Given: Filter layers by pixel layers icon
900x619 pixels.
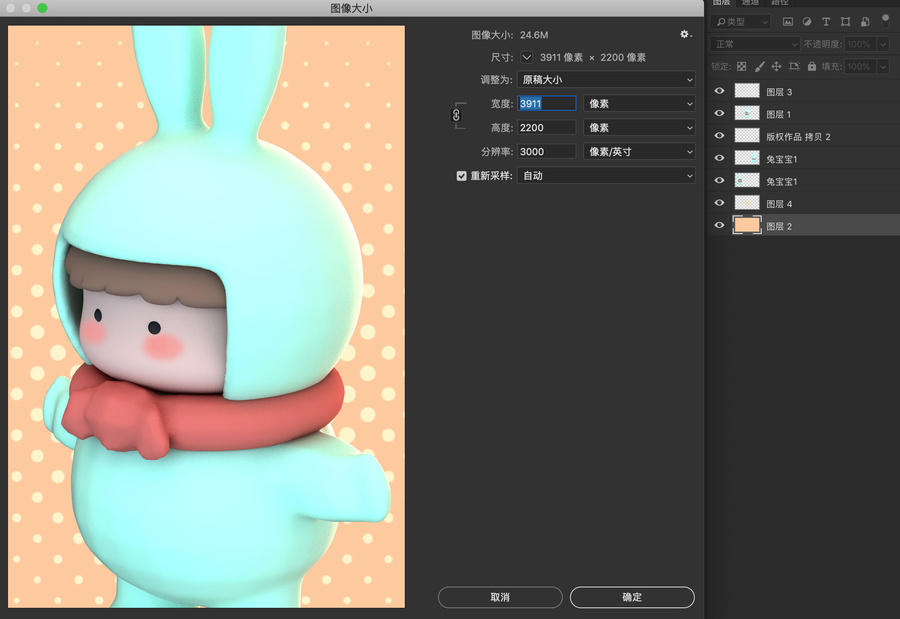Looking at the screenshot, I should [788, 22].
